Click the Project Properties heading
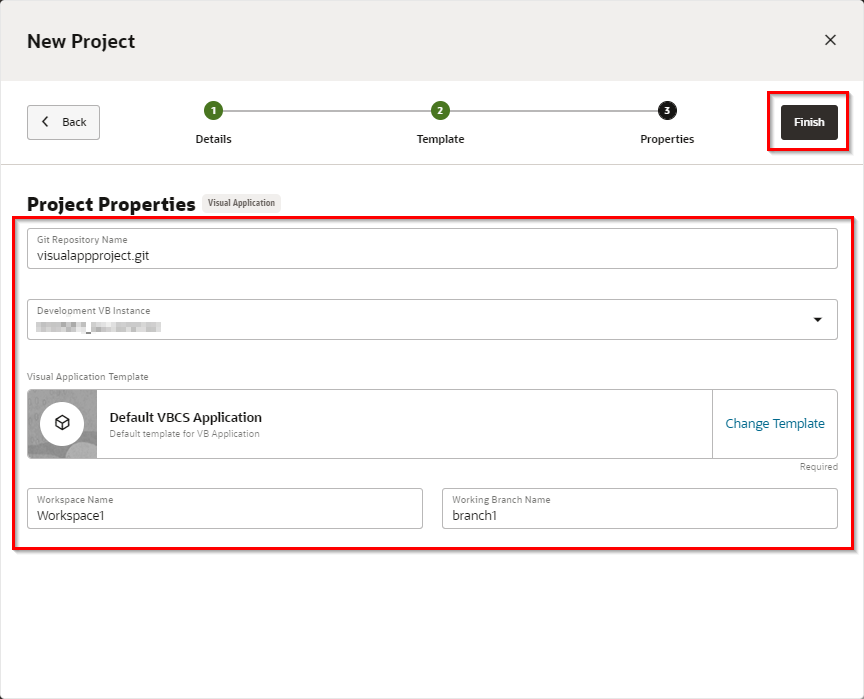Image resolution: width=864 pixels, height=699 pixels. tap(111, 204)
